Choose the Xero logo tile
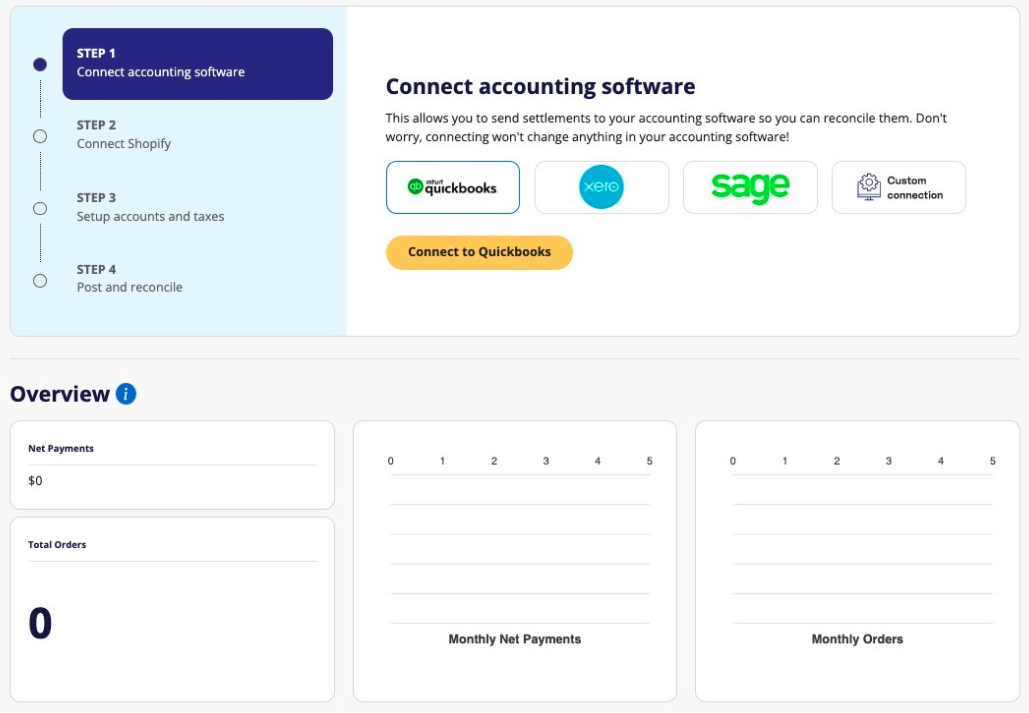Image resolution: width=1029 pixels, height=713 pixels. tap(601, 187)
